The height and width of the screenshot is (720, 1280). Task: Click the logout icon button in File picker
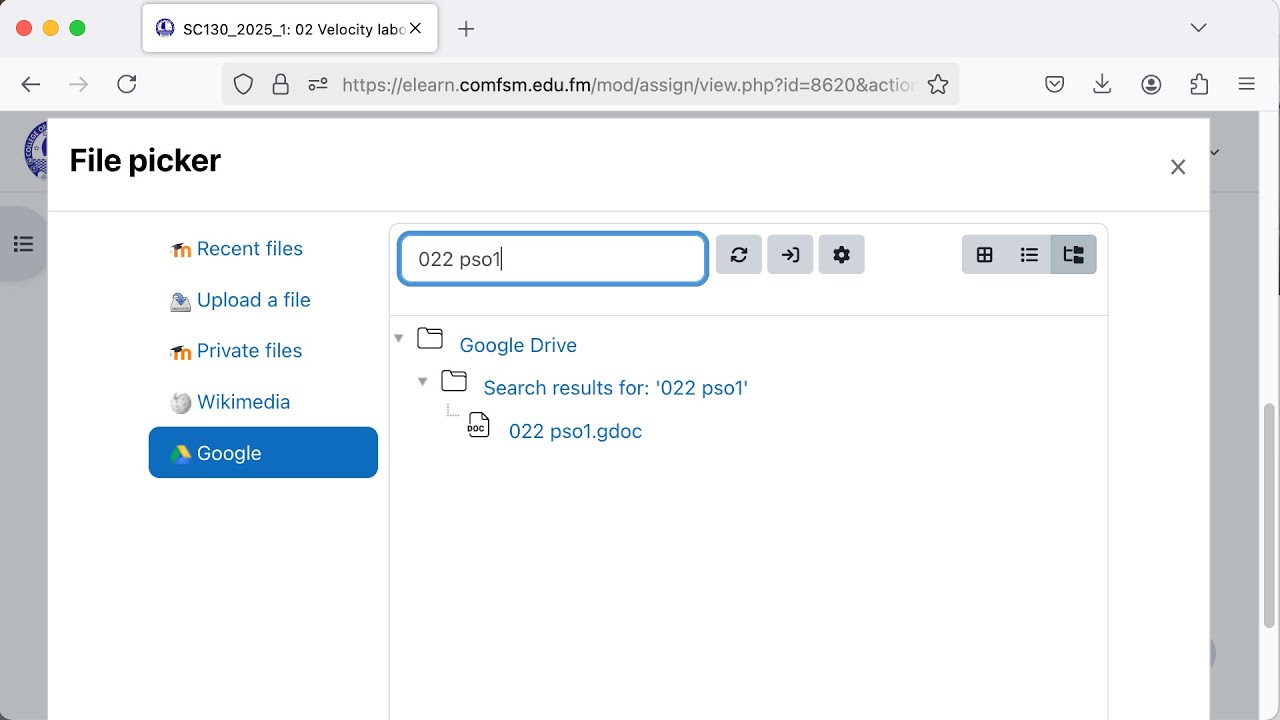tap(790, 255)
